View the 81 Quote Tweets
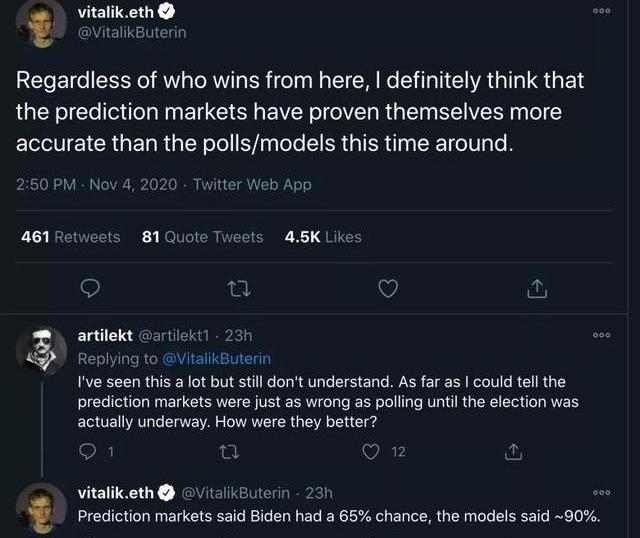 pos(202,237)
